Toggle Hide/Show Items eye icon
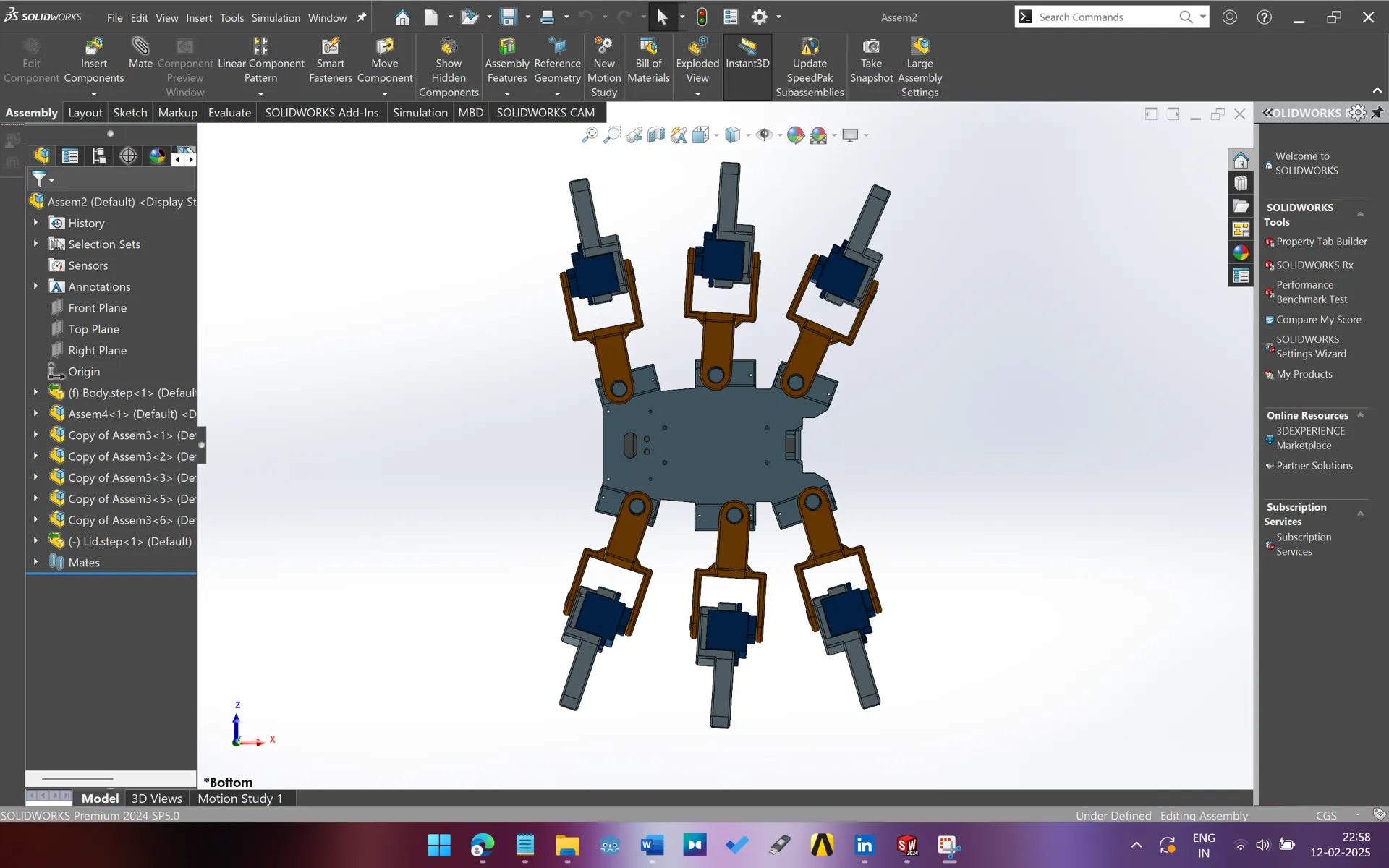 [764, 135]
